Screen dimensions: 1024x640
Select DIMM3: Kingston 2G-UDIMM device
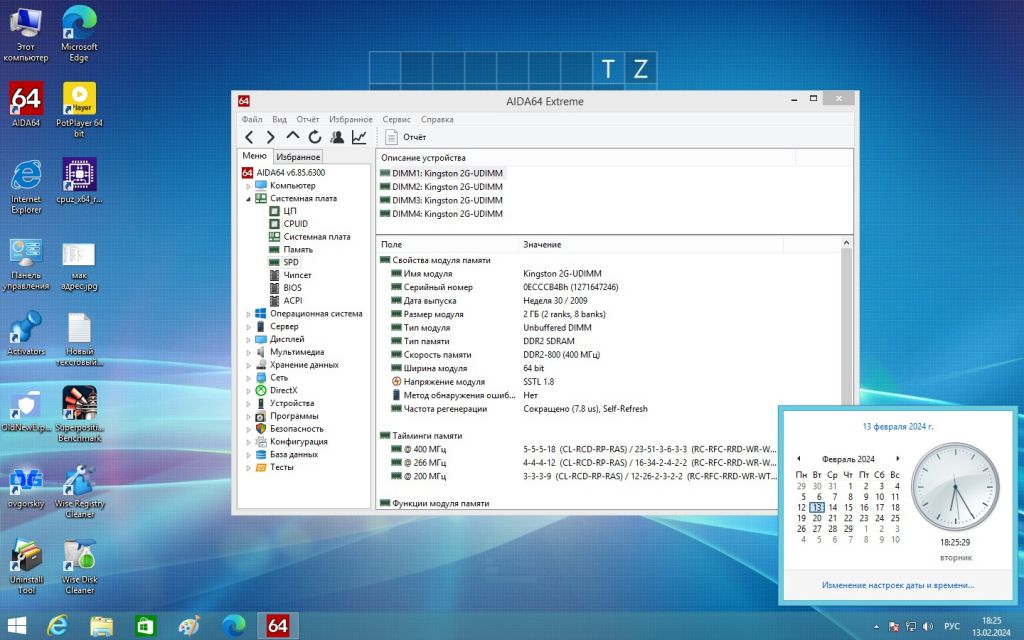pos(441,200)
